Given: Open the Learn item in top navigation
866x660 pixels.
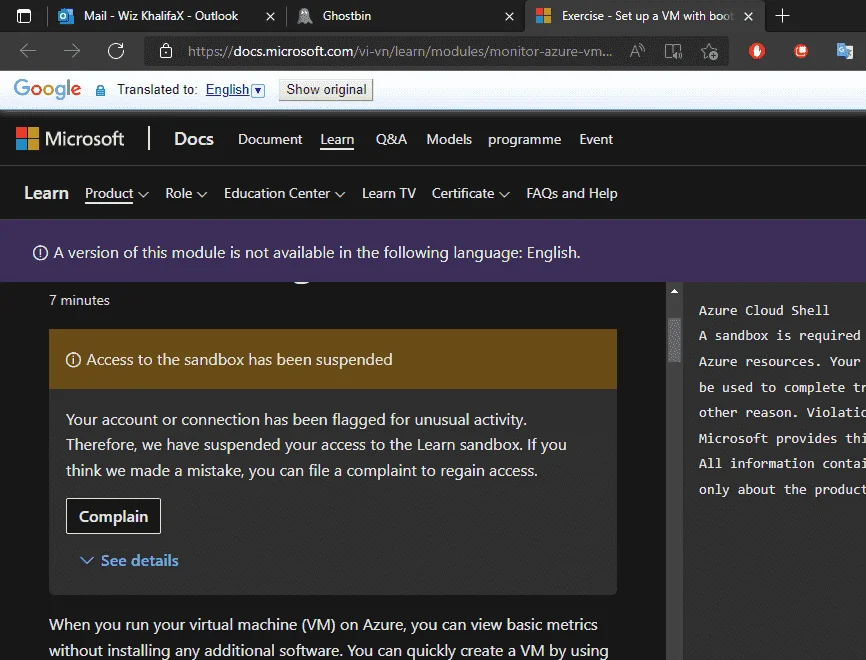Looking at the screenshot, I should 337,139.
